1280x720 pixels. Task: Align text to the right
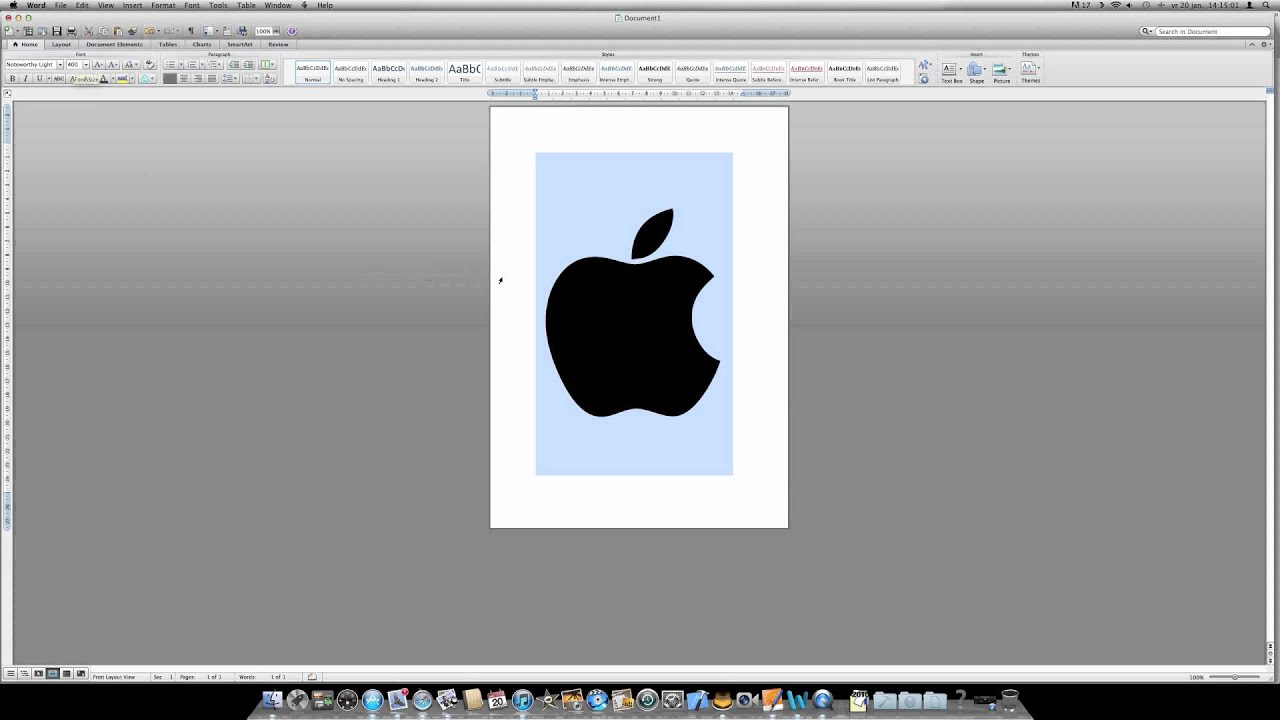[x=198, y=78]
